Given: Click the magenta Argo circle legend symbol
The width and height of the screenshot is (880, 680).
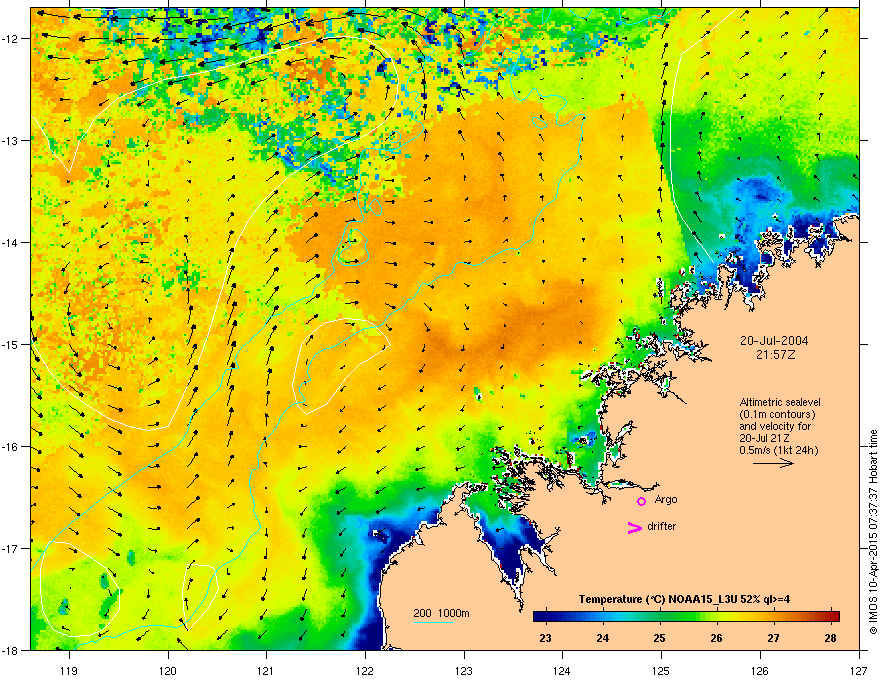Looking at the screenshot, I should coord(641,501).
